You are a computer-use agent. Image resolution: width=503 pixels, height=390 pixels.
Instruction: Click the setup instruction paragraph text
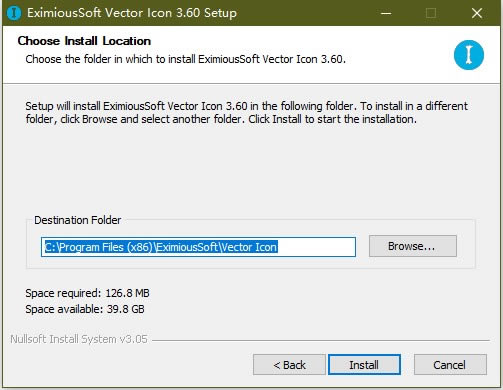pyautogui.click(x=246, y=112)
